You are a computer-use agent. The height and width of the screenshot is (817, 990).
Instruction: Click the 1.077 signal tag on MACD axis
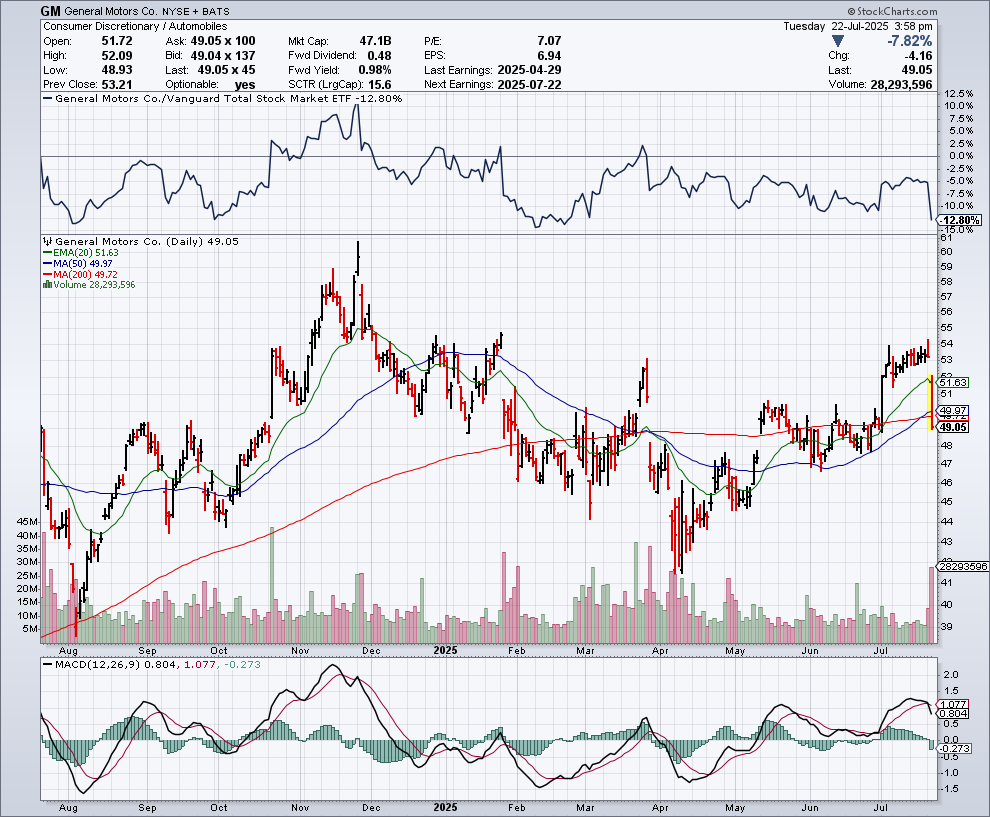953,705
